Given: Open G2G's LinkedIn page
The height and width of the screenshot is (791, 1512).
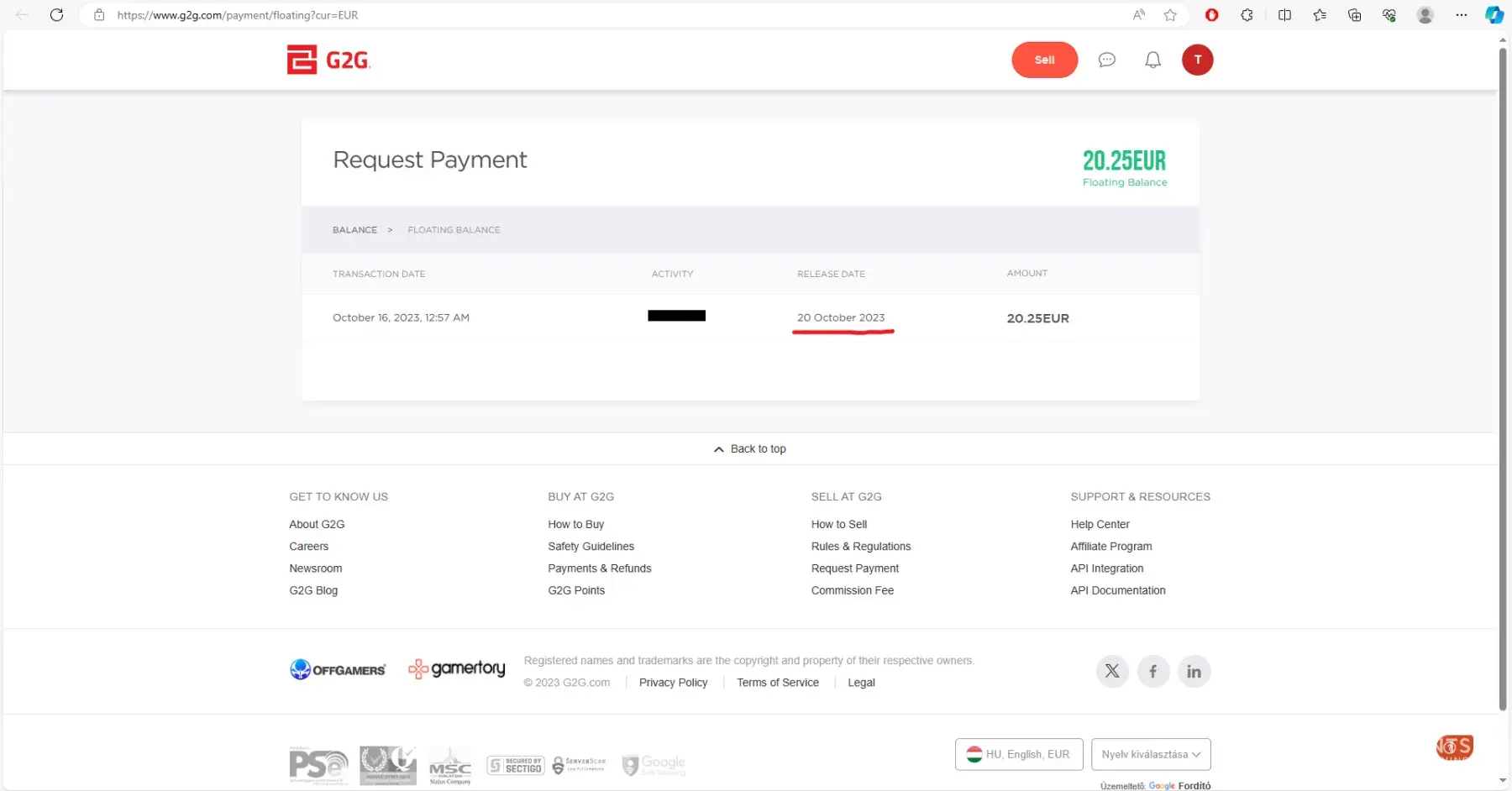Looking at the screenshot, I should tap(1194, 671).
